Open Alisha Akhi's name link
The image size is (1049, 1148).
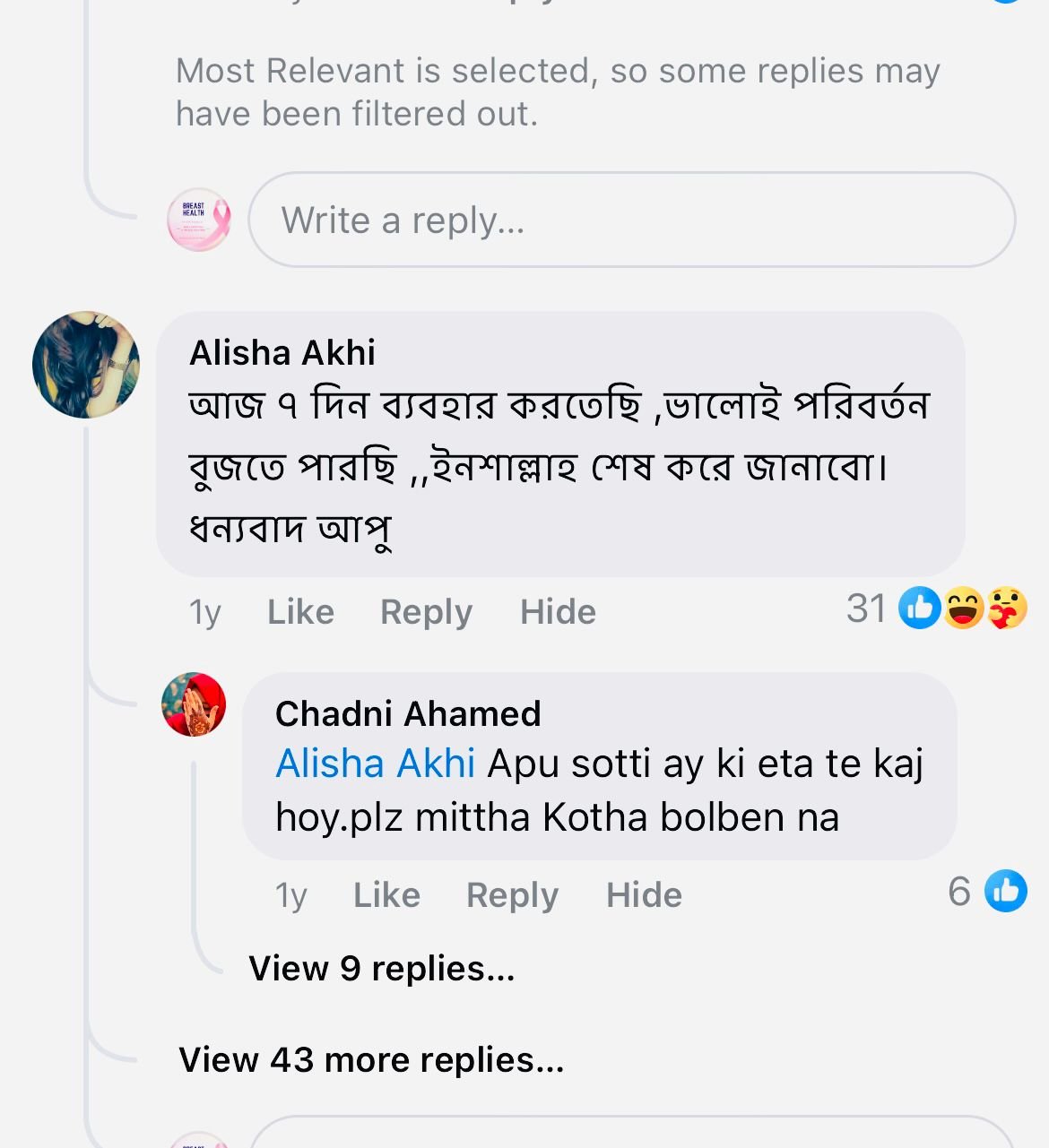[x=282, y=353]
